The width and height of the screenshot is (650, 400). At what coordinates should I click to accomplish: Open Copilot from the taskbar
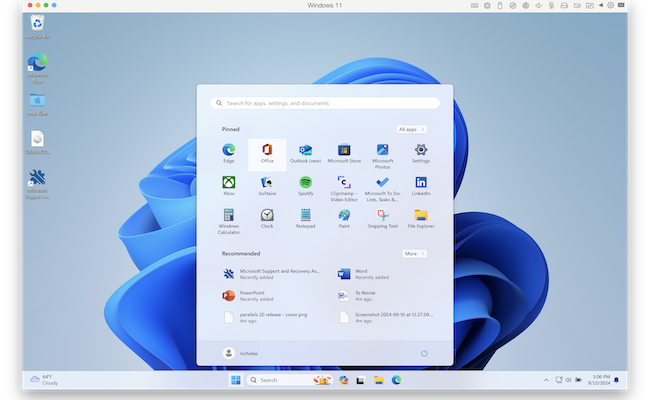coord(343,380)
